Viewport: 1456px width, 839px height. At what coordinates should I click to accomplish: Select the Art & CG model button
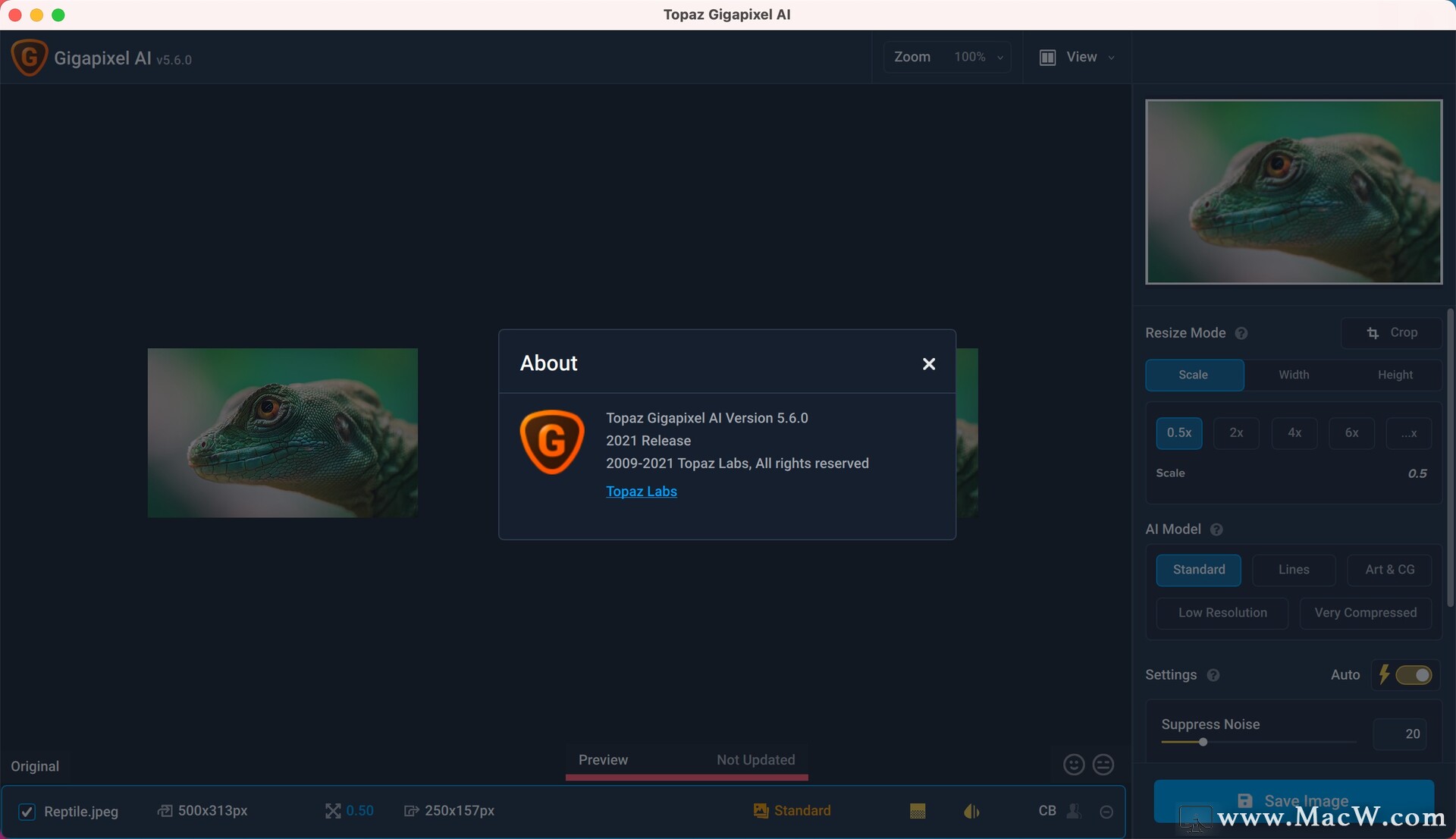click(x=1389, y=570)
